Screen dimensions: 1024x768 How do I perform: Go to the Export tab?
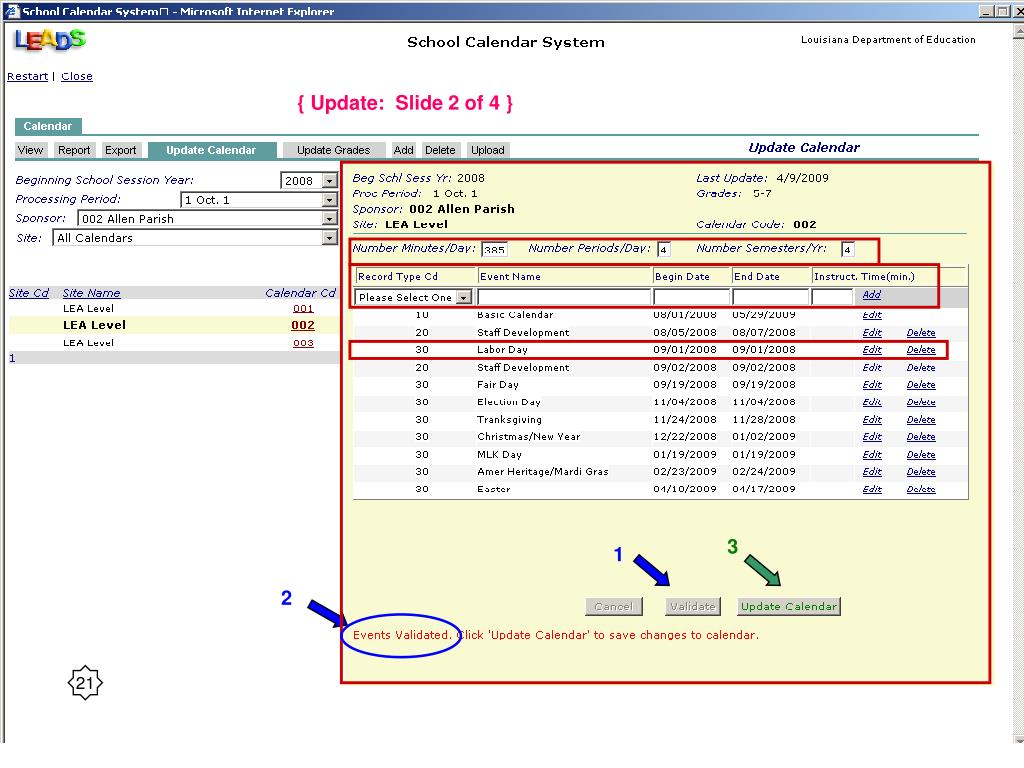click(x=121, y=150)
